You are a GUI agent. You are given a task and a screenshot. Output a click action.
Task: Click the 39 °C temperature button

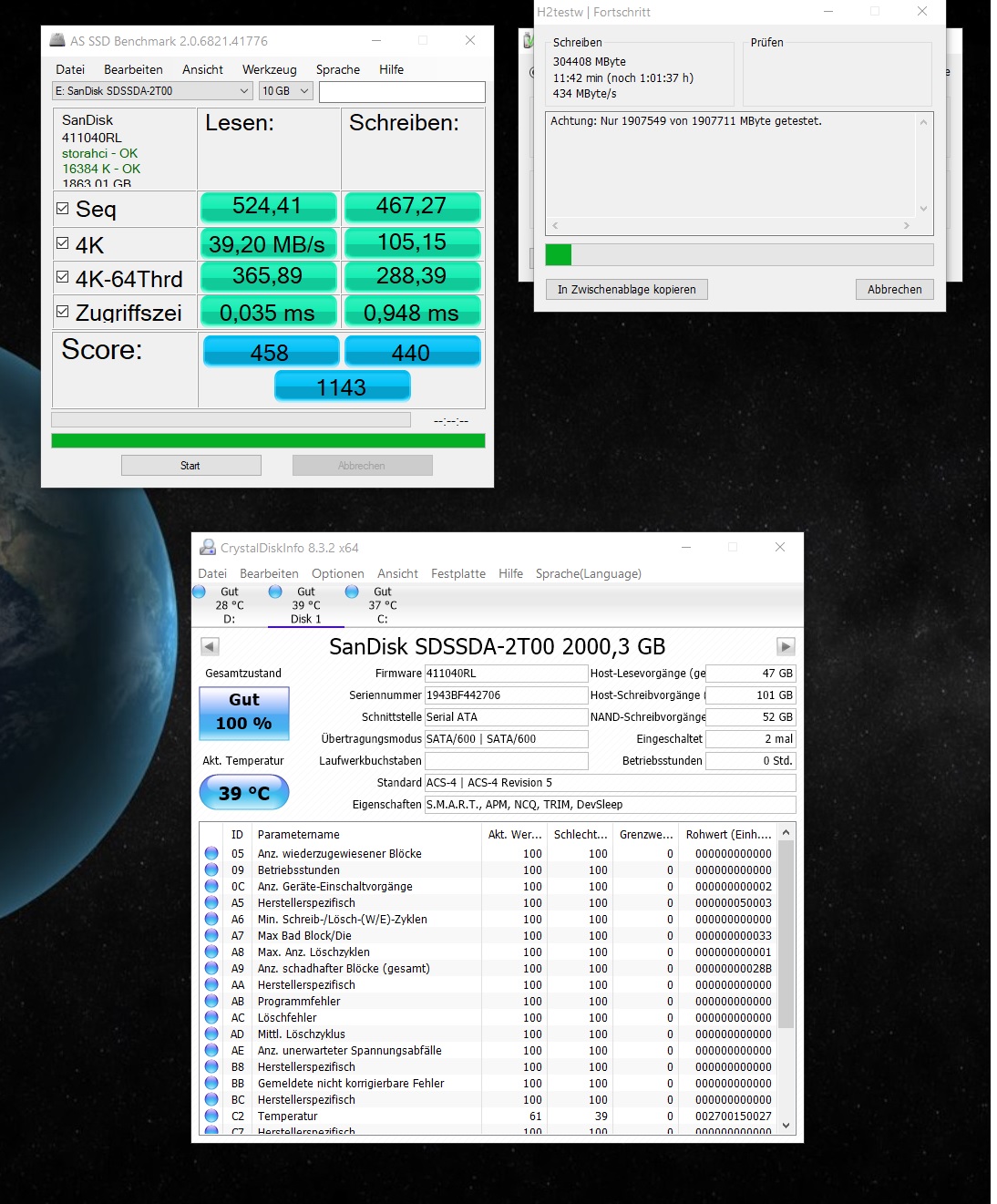tap(244, 793)
